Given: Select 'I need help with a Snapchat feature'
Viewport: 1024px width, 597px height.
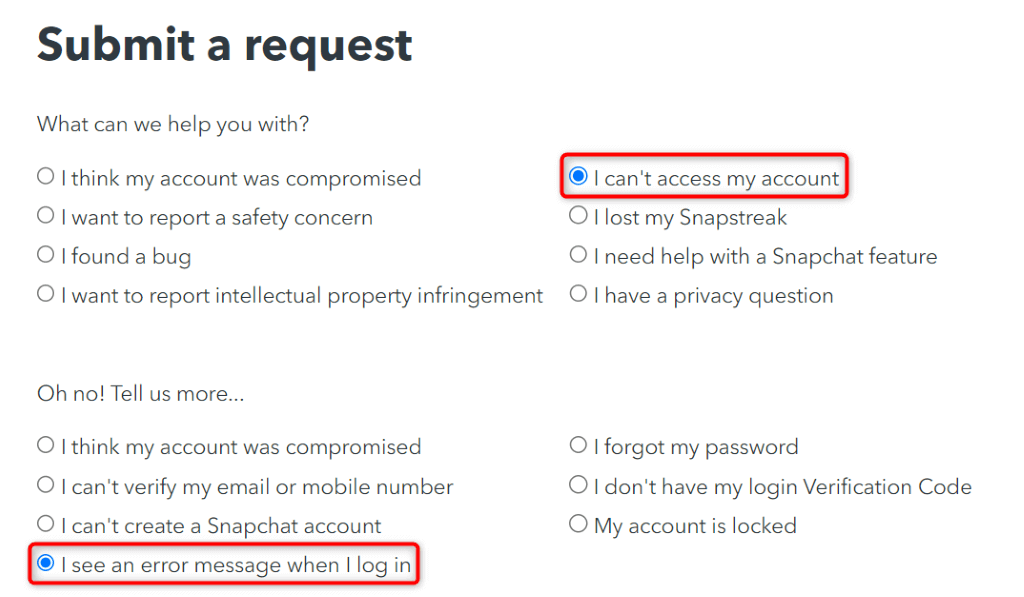Looking at the screenshot, I should click(578, 255).
